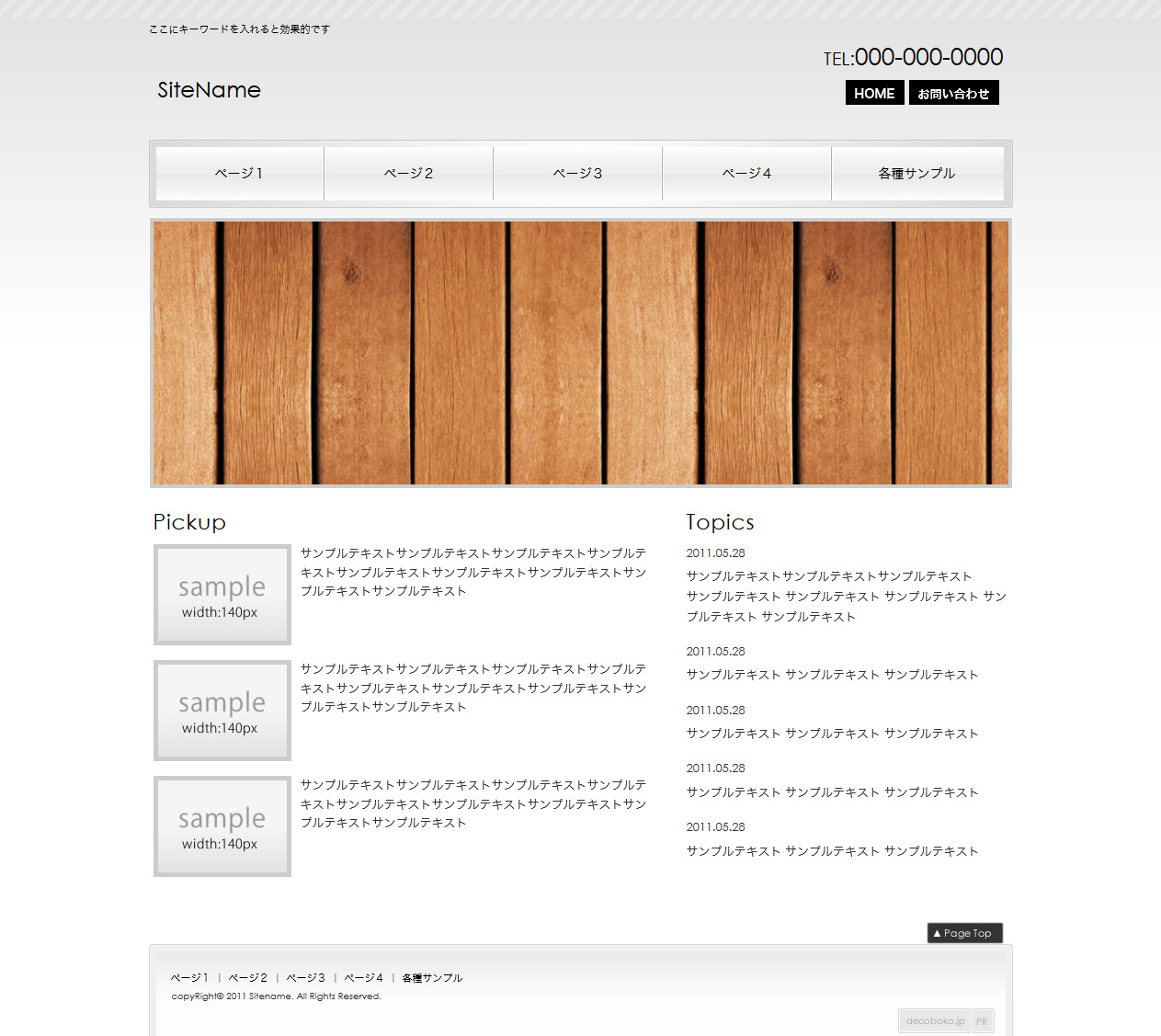Go to ページ3 in the main navigation
This screenshot has width=1161, height=1036.
coord(578,174)
